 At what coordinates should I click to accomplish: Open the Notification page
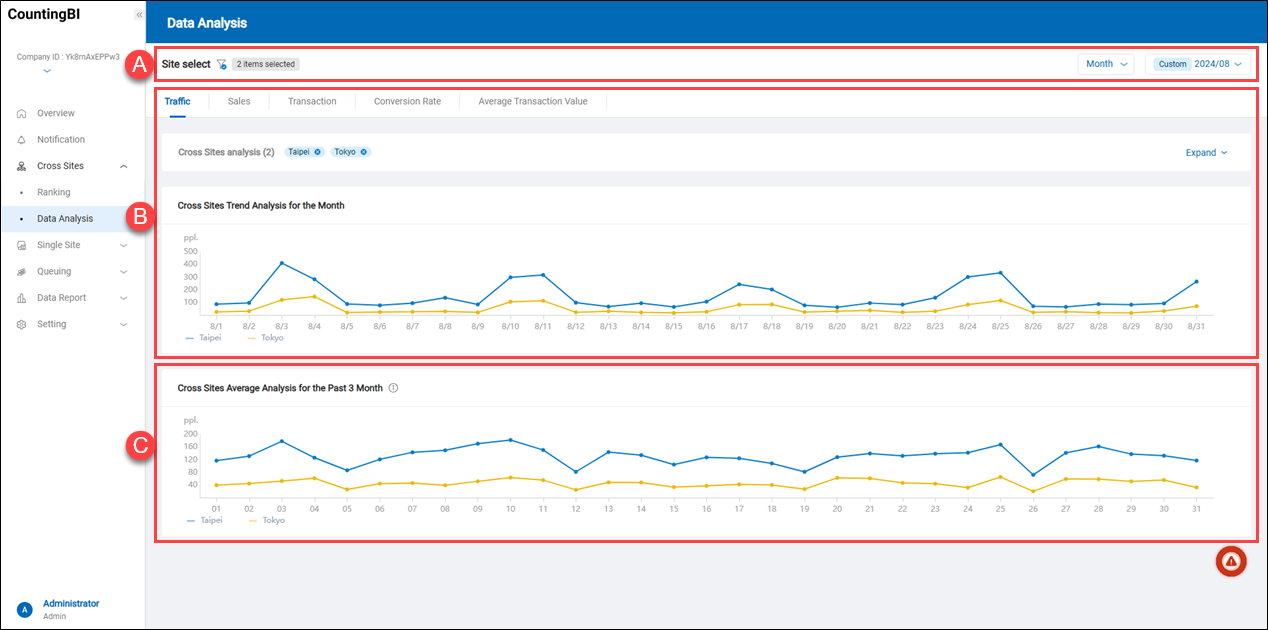61,139
